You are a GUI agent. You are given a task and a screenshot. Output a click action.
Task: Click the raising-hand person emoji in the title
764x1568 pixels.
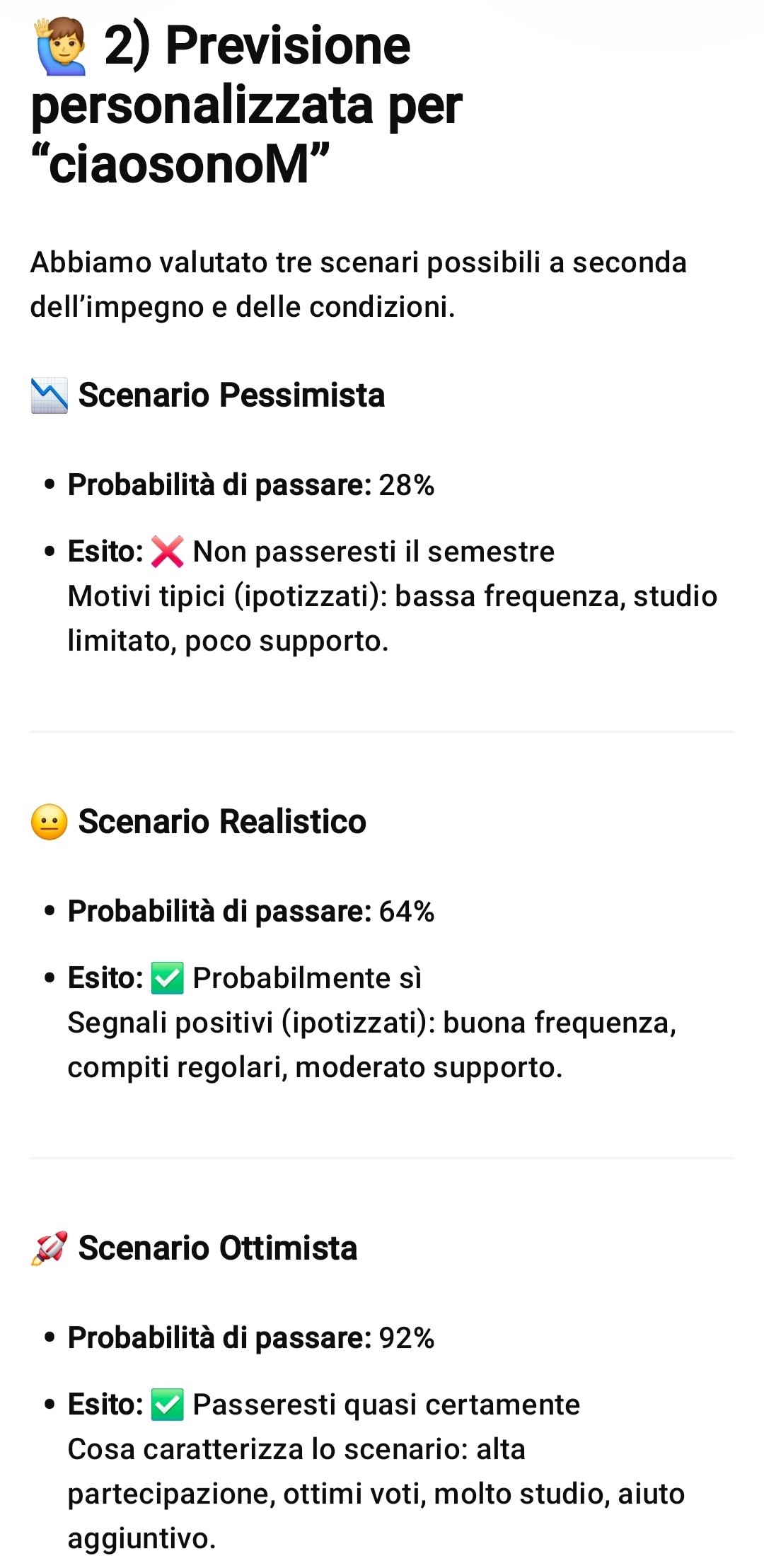61,47
